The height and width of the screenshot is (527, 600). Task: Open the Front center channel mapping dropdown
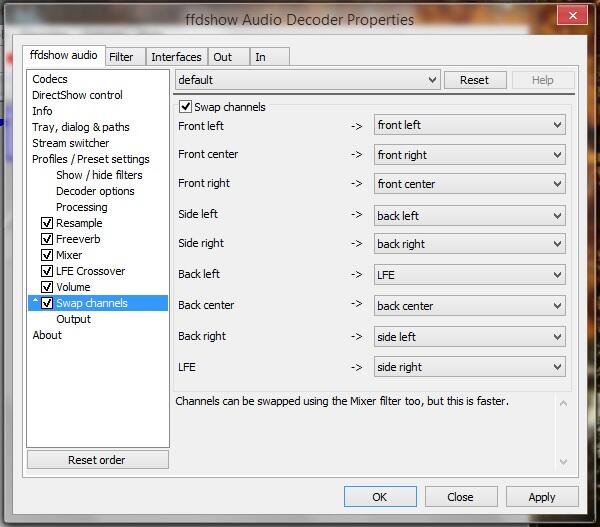click(470, 155)
